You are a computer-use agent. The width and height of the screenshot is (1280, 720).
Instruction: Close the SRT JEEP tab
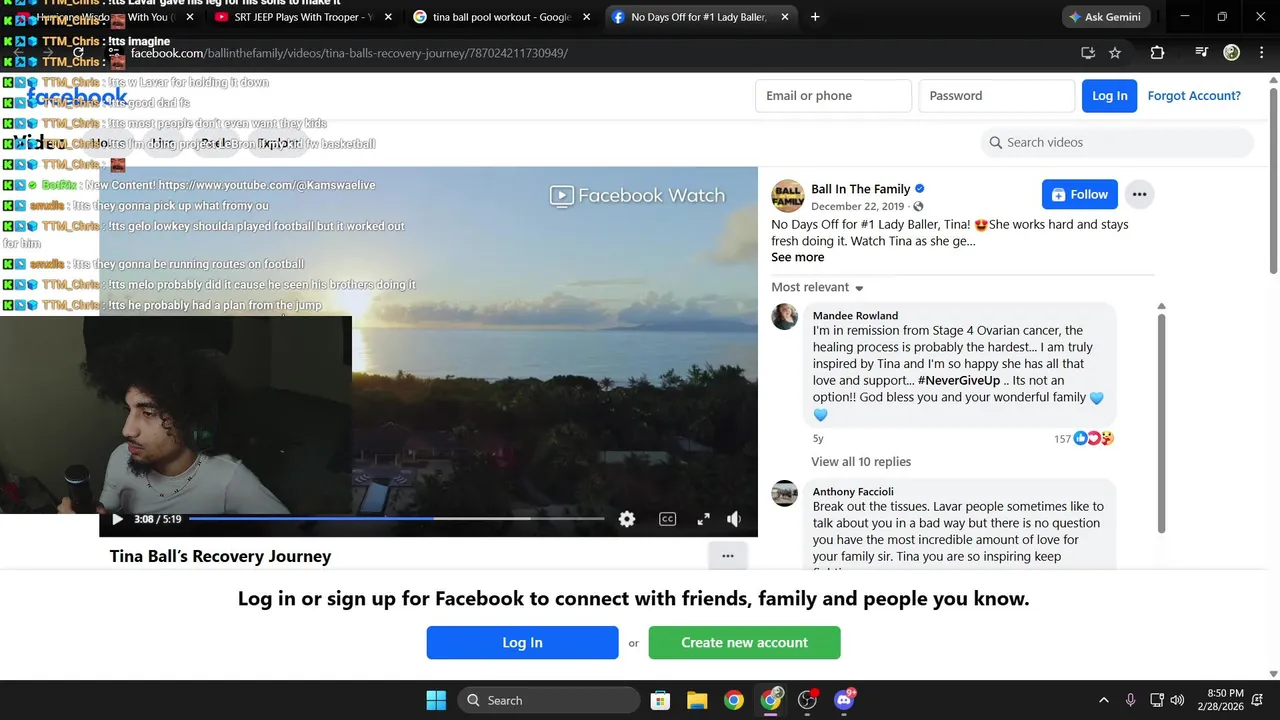click(x=388, y=17)
